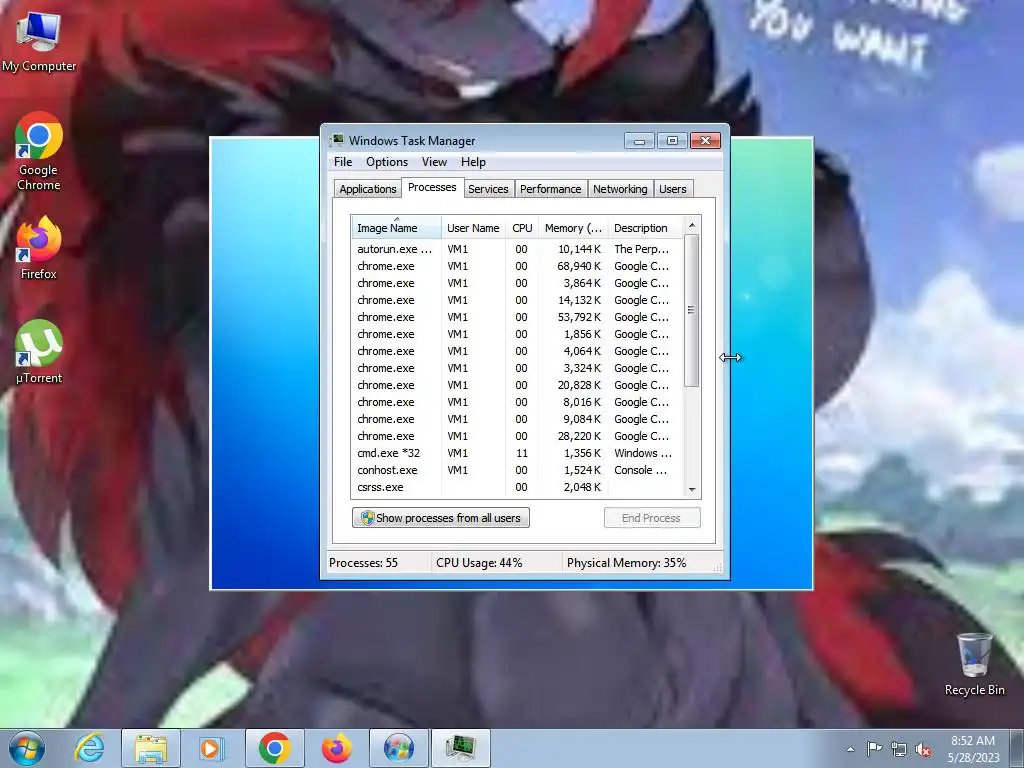
Task: Select chrome.exe using 3,324 K
Action: (x=517, y=368)
